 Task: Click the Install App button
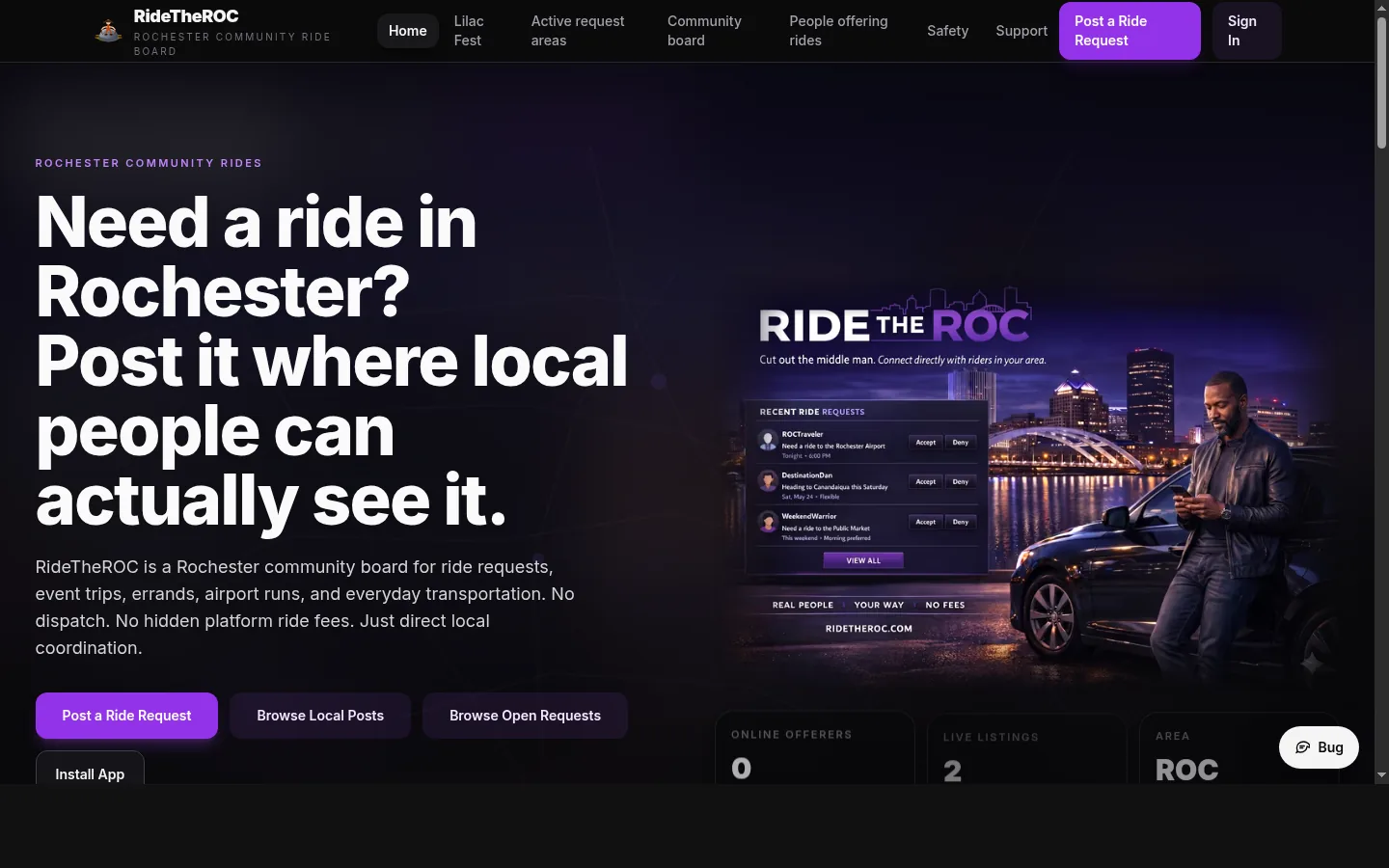(90, 768)
